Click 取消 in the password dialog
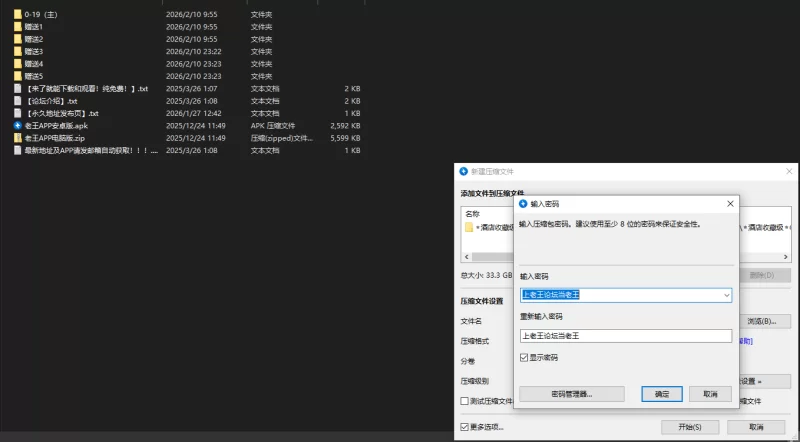800x442 pixels. point(709,394)
